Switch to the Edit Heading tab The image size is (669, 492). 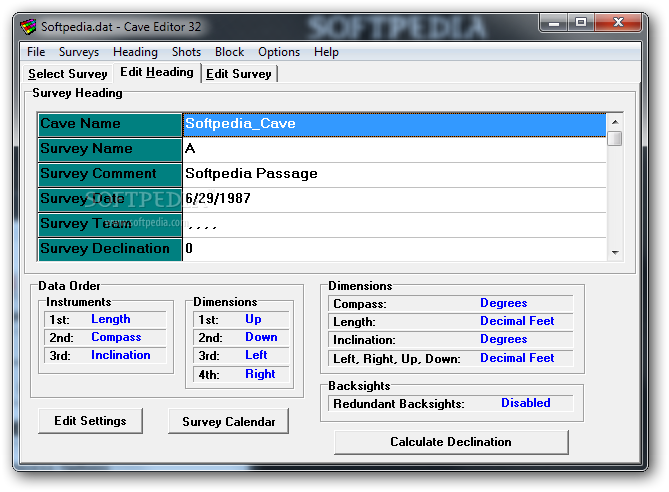pyautogui.click(x=157, y=72)
